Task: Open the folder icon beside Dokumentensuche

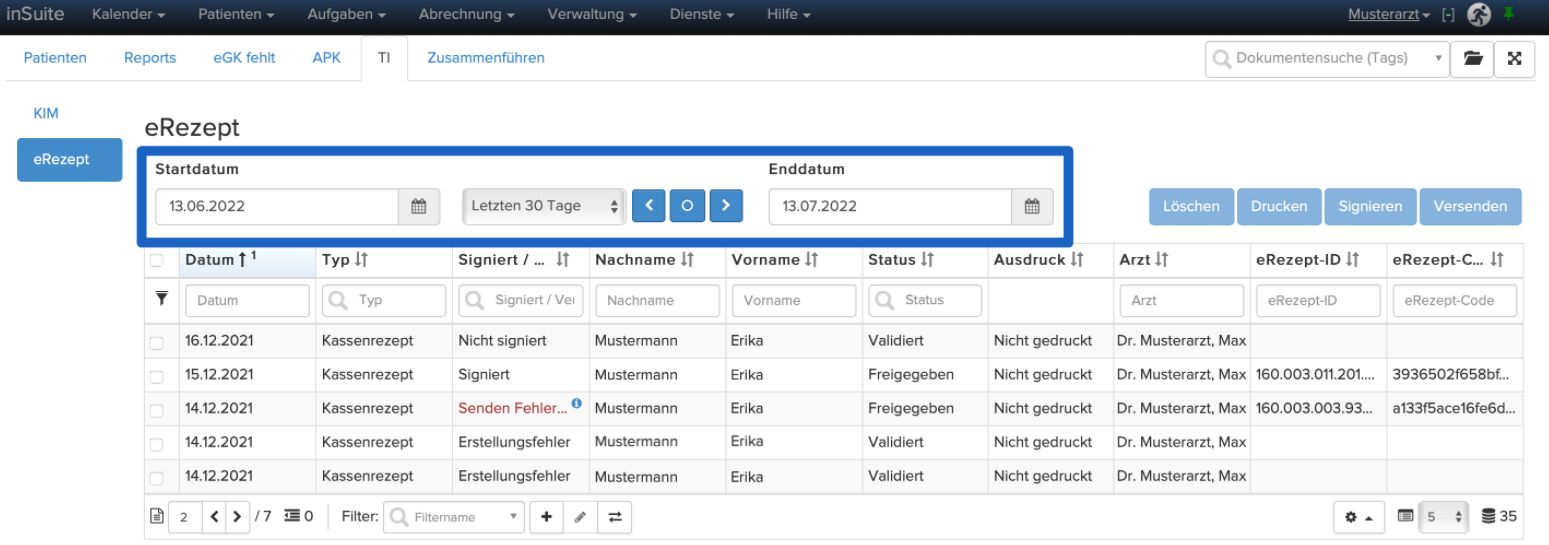Action: point(1473,59)
